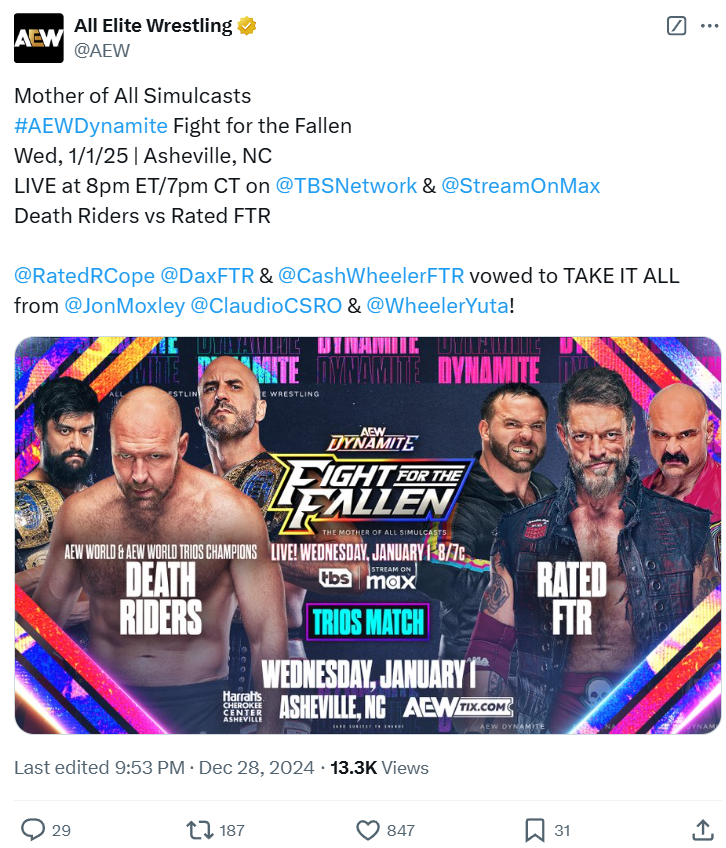Click the @WheelerYuta mention
Image resolution: width=726 pixels, height=848 pixels.
[x=438, y=305]
